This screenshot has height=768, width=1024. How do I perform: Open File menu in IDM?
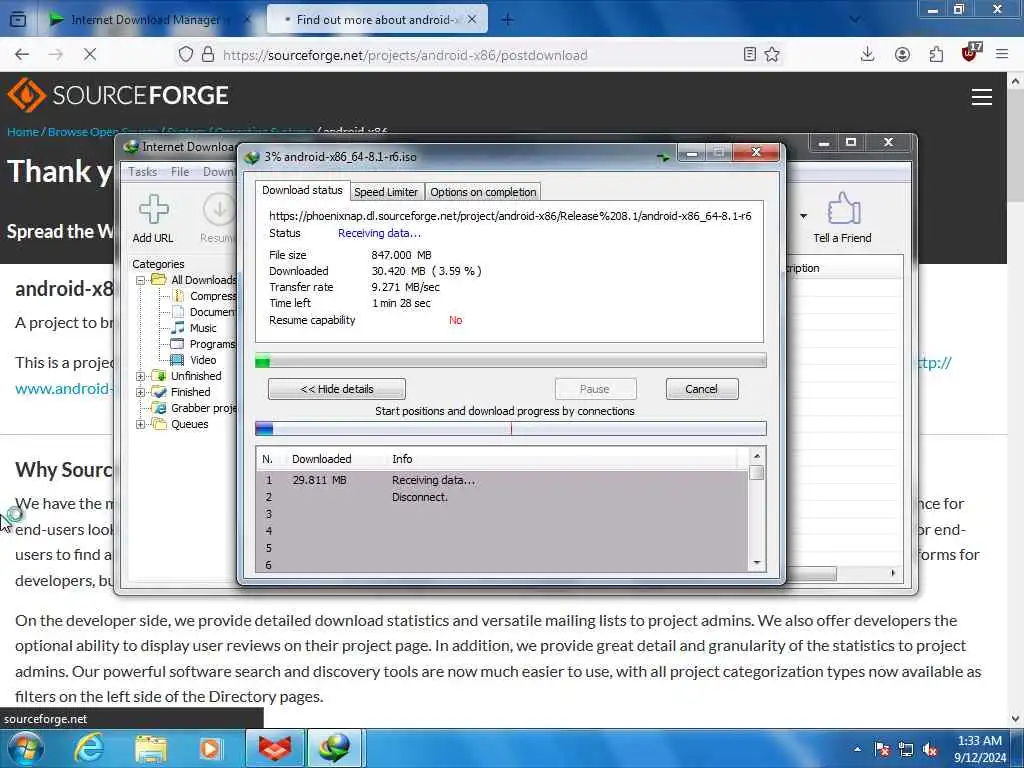[180, 172]
